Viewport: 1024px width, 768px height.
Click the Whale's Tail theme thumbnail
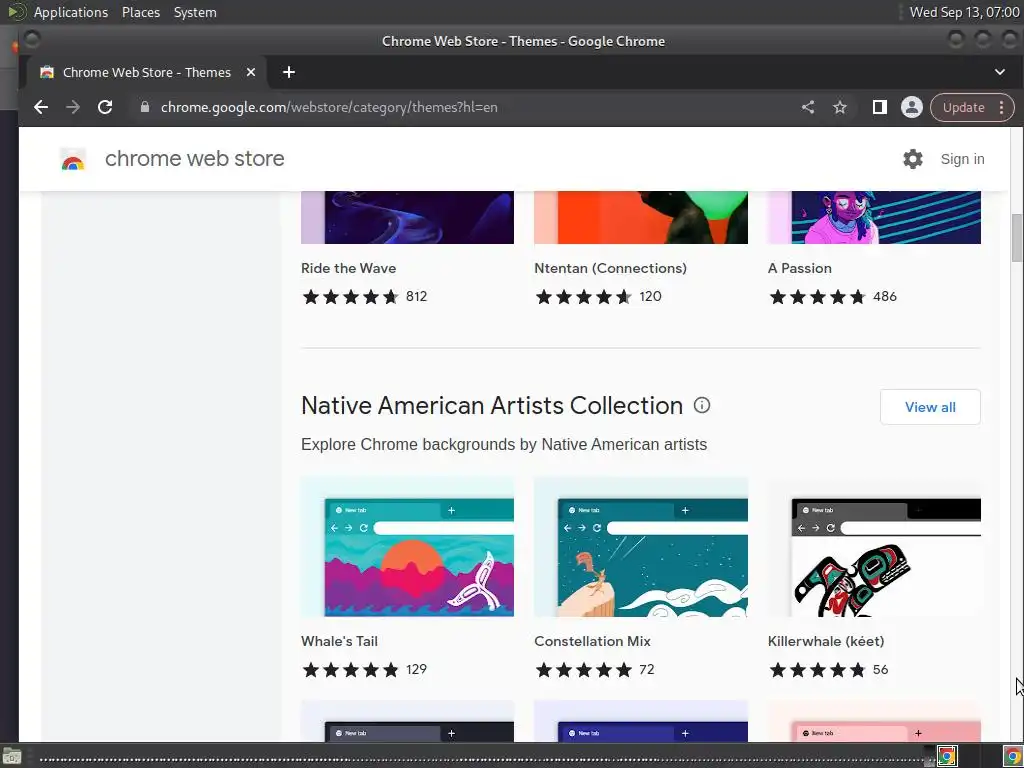(408, 547)
